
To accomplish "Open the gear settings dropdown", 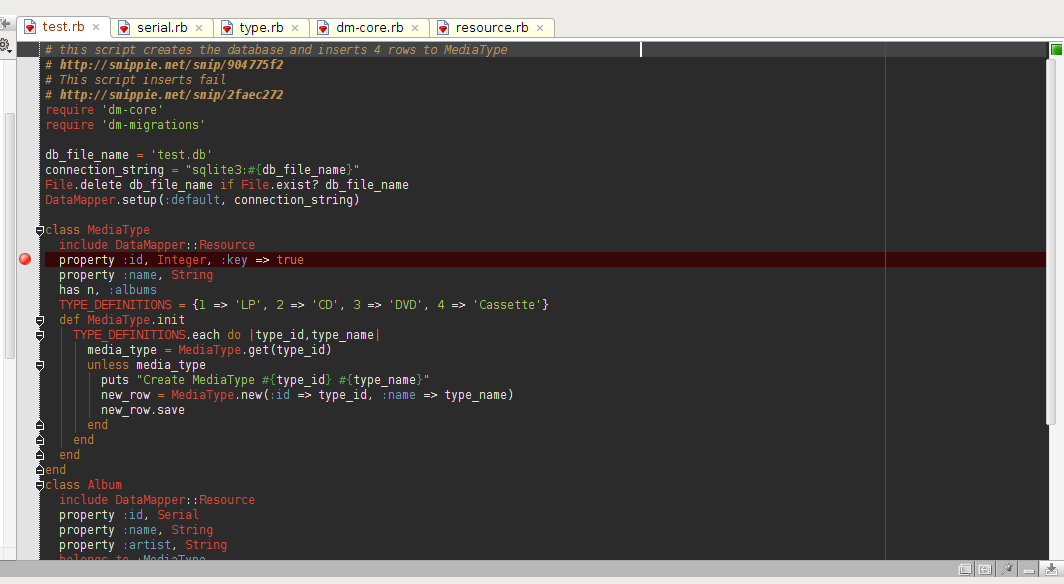I will 5,46.
